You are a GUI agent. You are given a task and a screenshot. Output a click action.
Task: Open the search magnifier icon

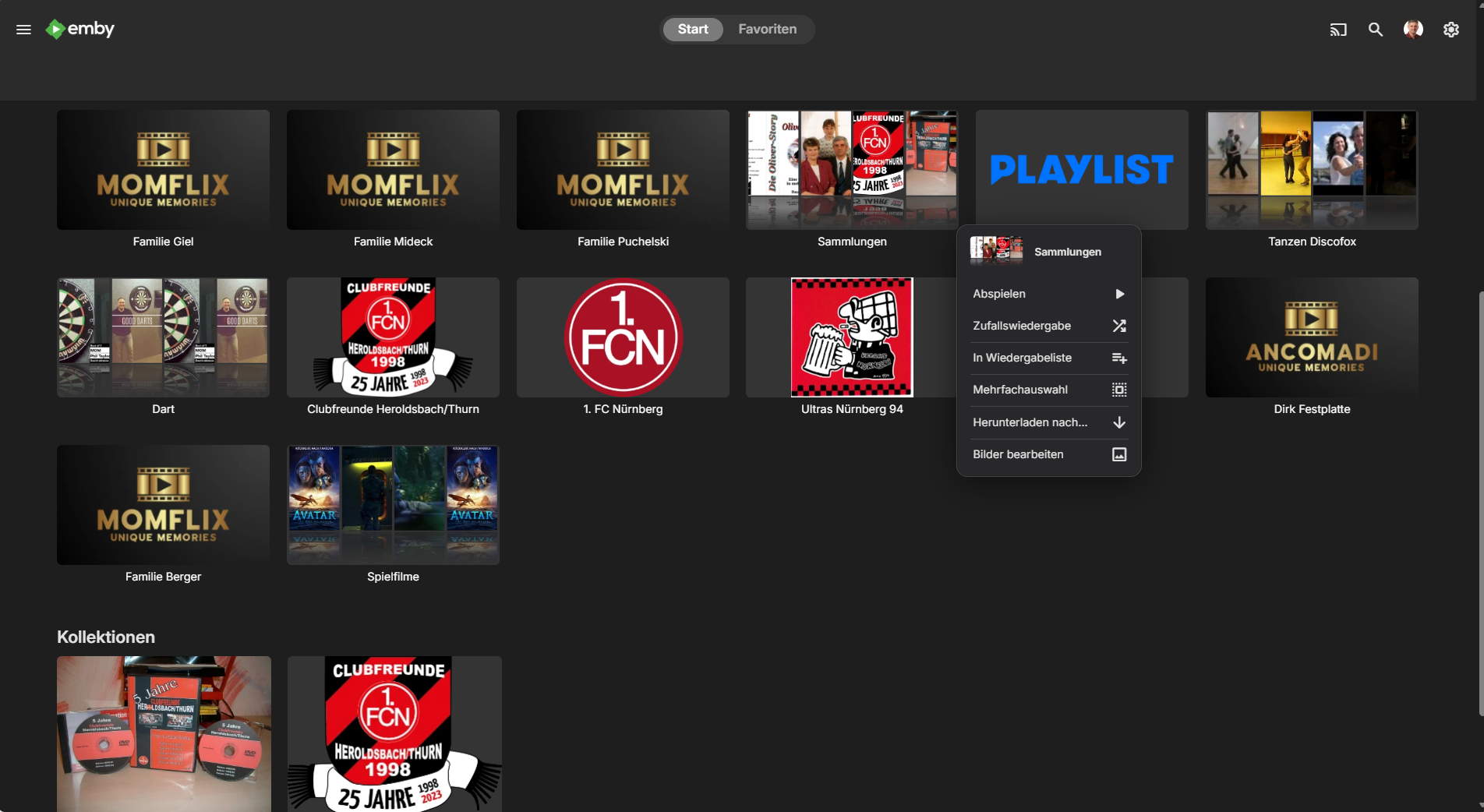(1376, 30)
